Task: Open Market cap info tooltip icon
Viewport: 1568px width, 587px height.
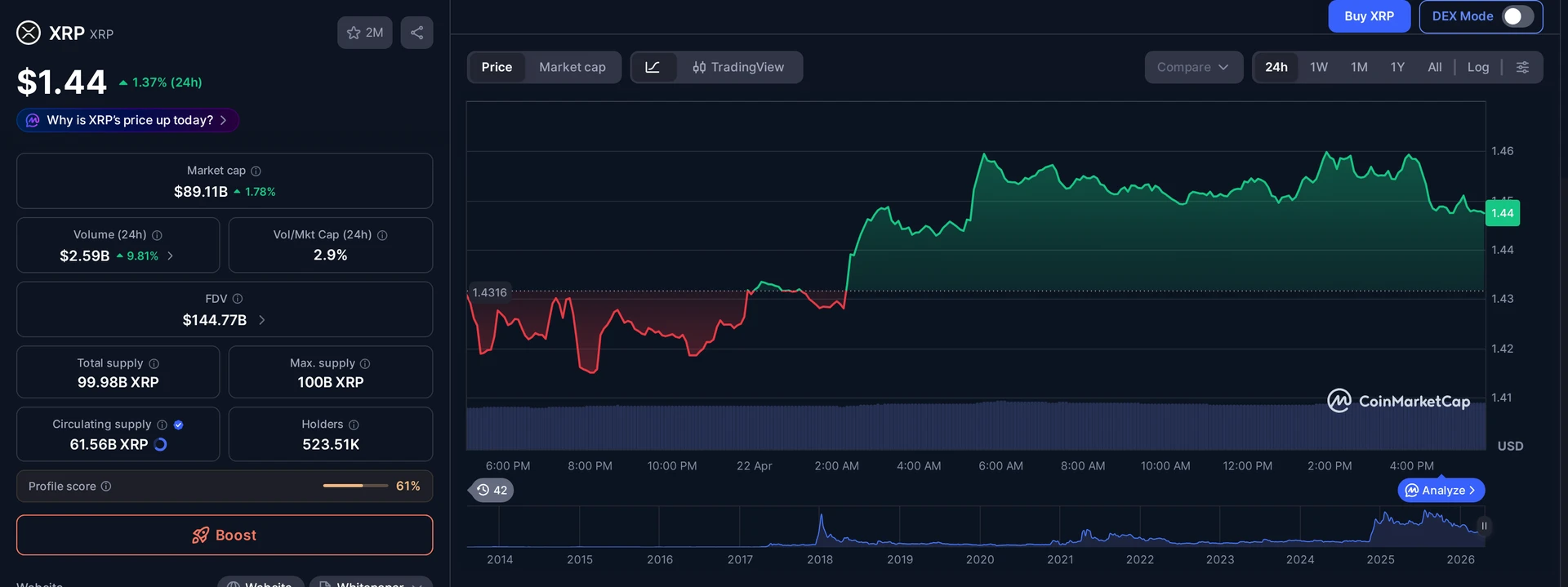Action: [x=256, y=171]
